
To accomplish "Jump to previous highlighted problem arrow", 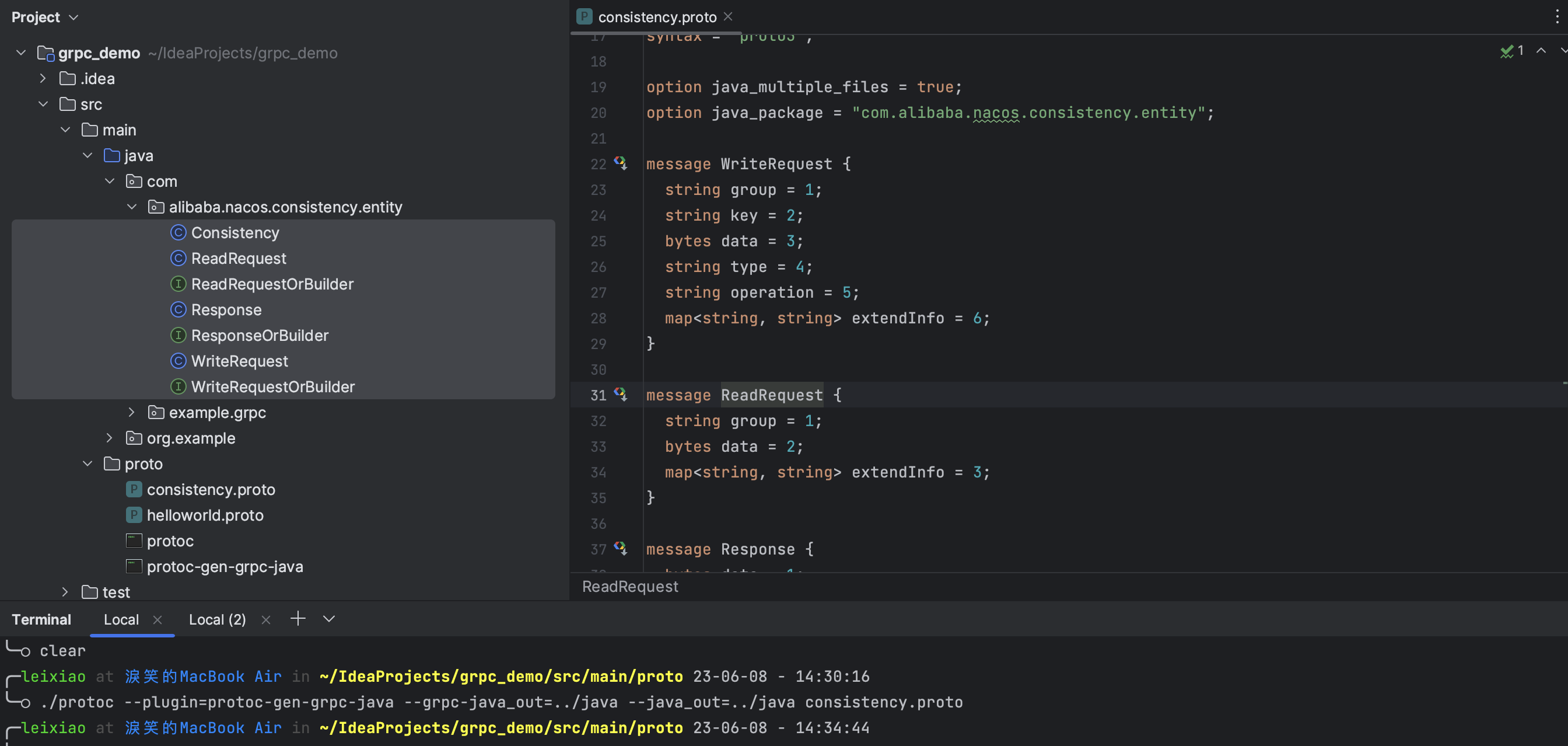I will click(x=1541, y=51).
